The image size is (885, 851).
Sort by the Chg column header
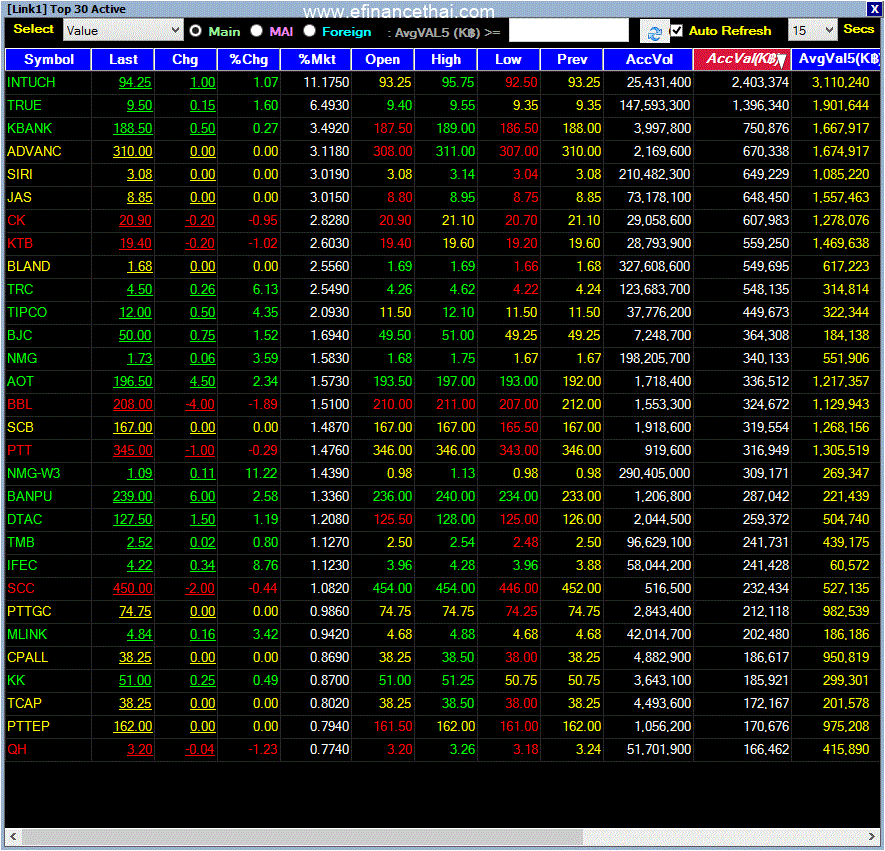pyautogui.click(x=185, y=59)
